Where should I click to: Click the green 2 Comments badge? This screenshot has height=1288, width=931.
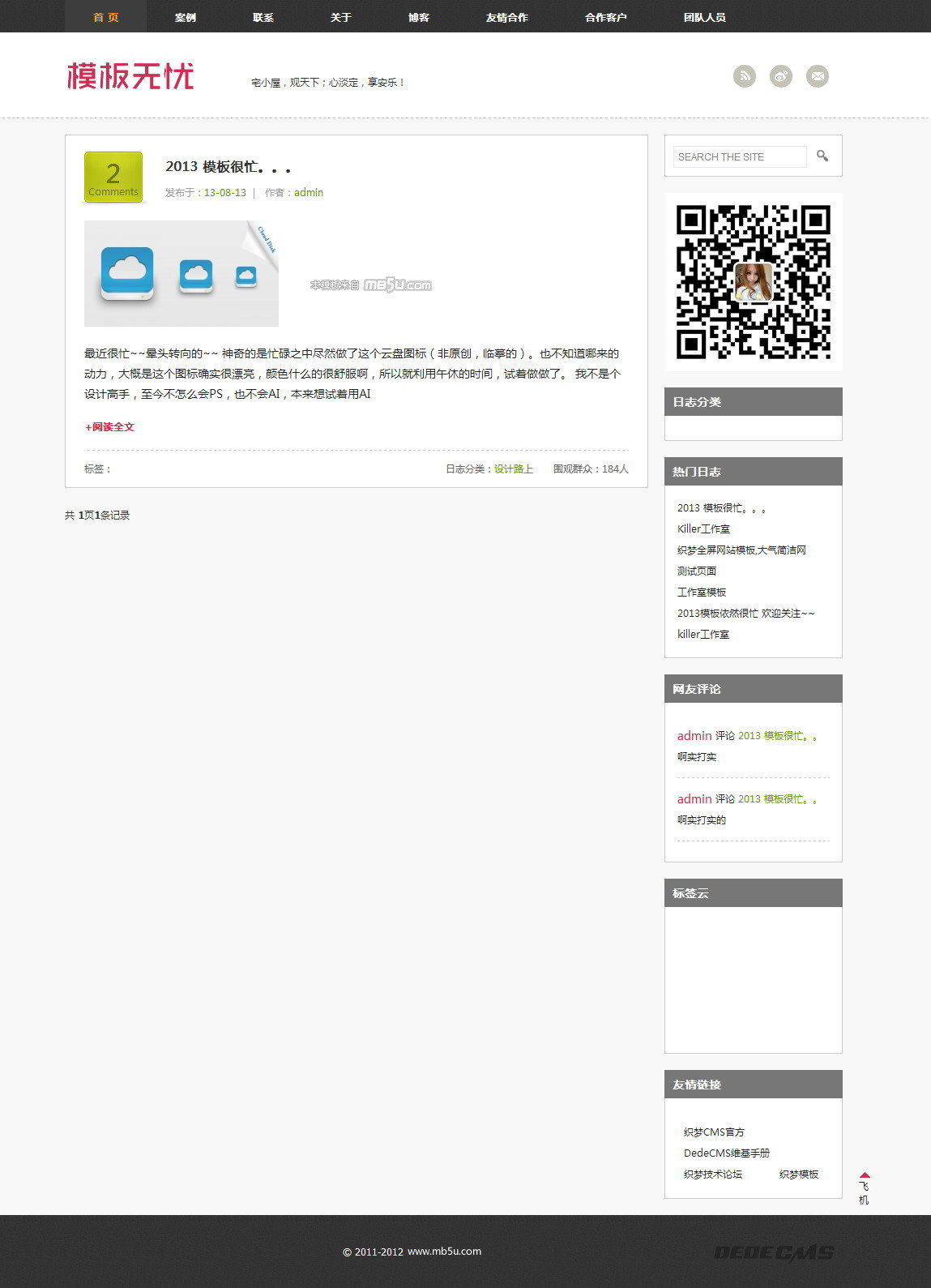(x=113, y=177)
